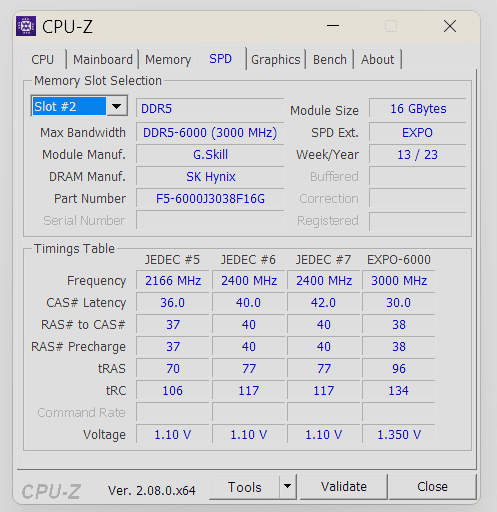Click the Max Bandwidth label

(83, 133)
